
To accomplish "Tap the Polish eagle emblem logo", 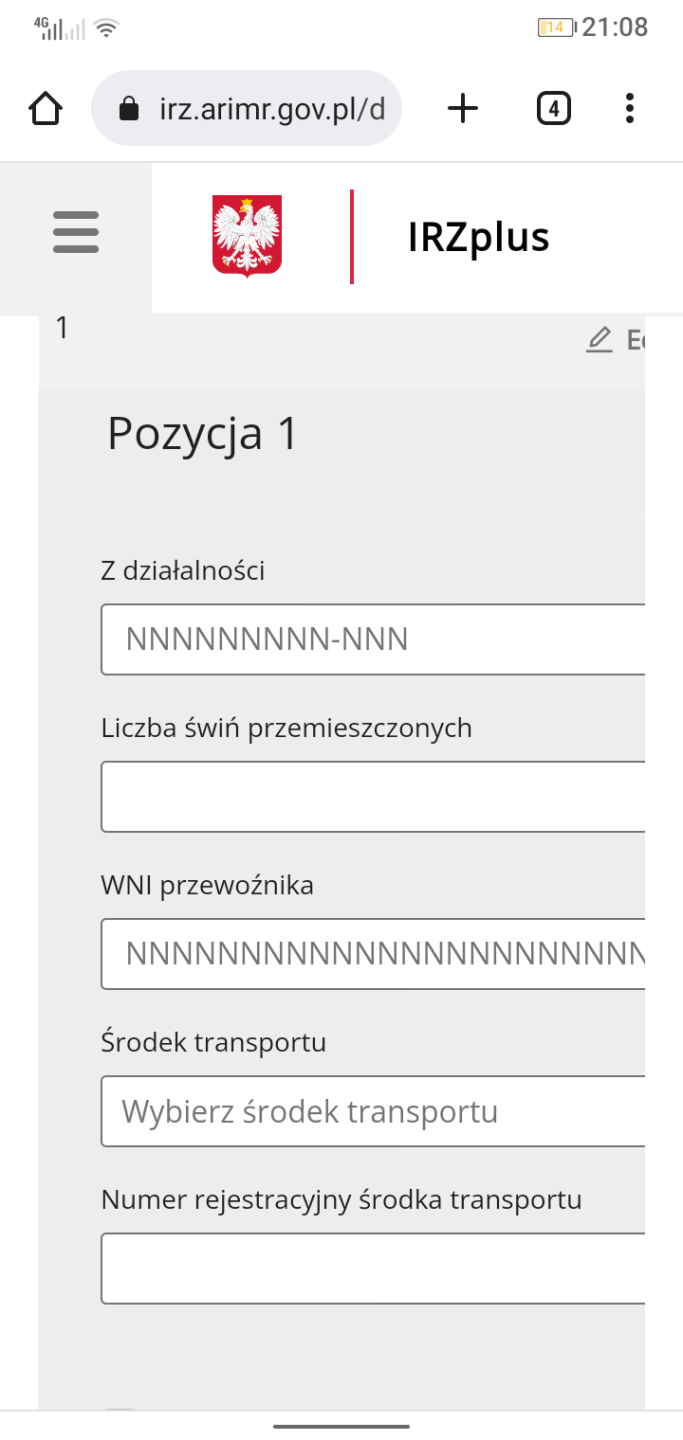I will click(247, 236).
